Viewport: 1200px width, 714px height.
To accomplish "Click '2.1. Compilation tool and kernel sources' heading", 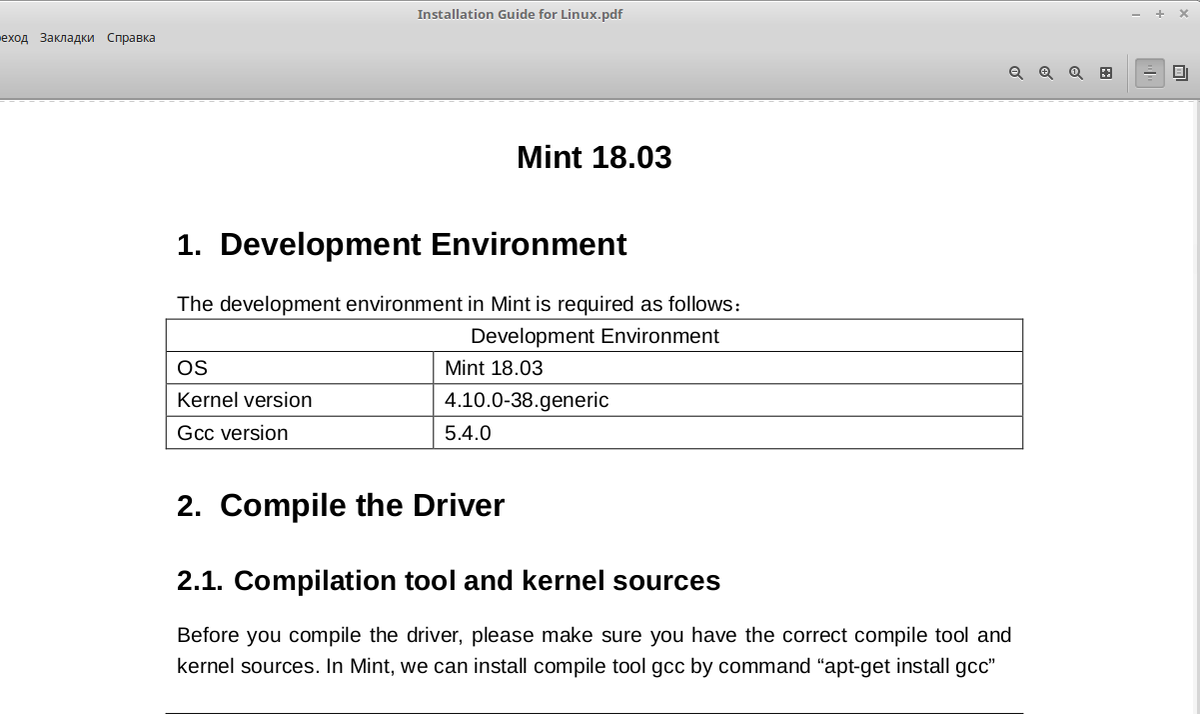I will [449, 581].
